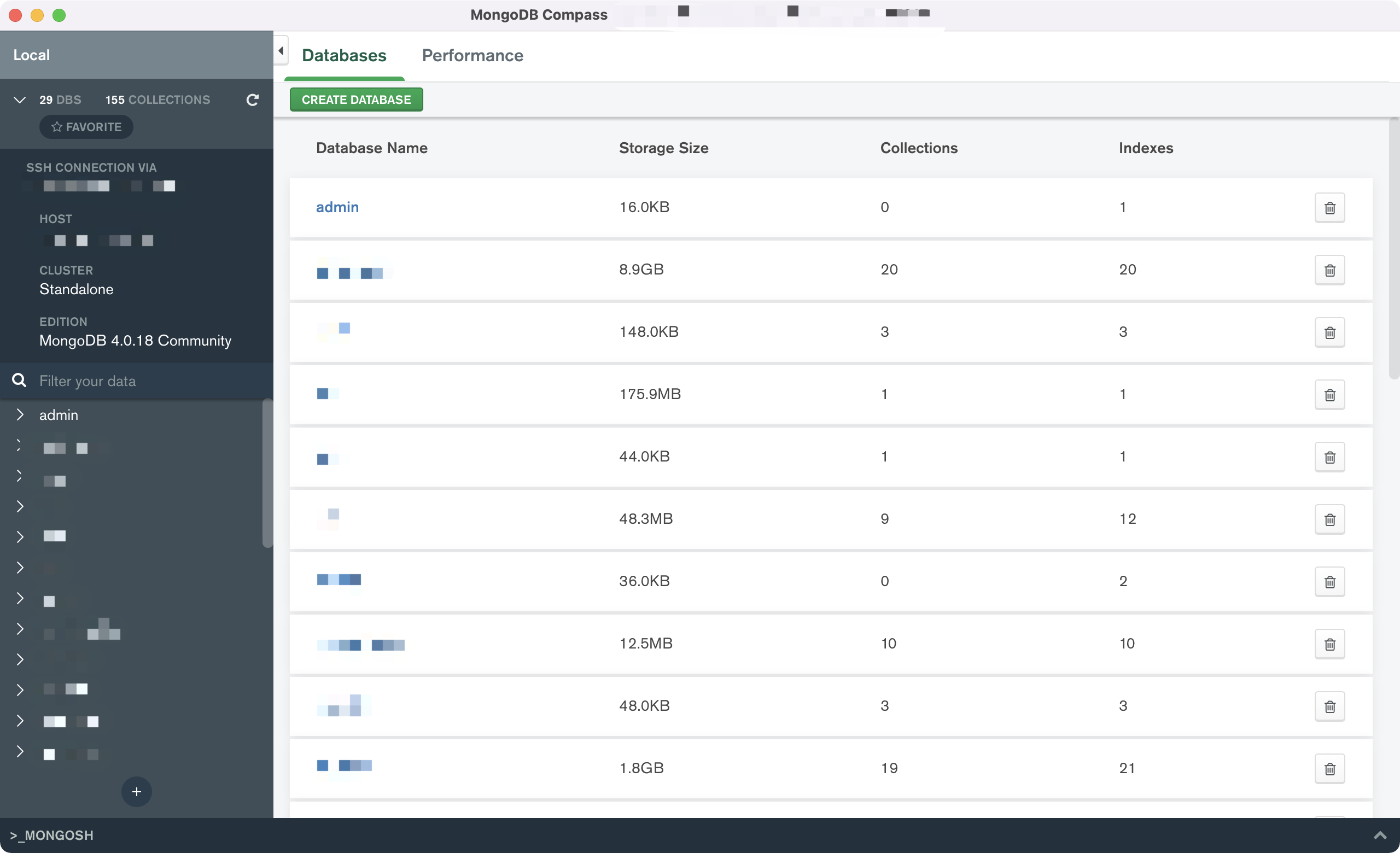Click trash icon for the 1.8GB database
This screenshot has height=853, width=1400.
pos(1329,769)
